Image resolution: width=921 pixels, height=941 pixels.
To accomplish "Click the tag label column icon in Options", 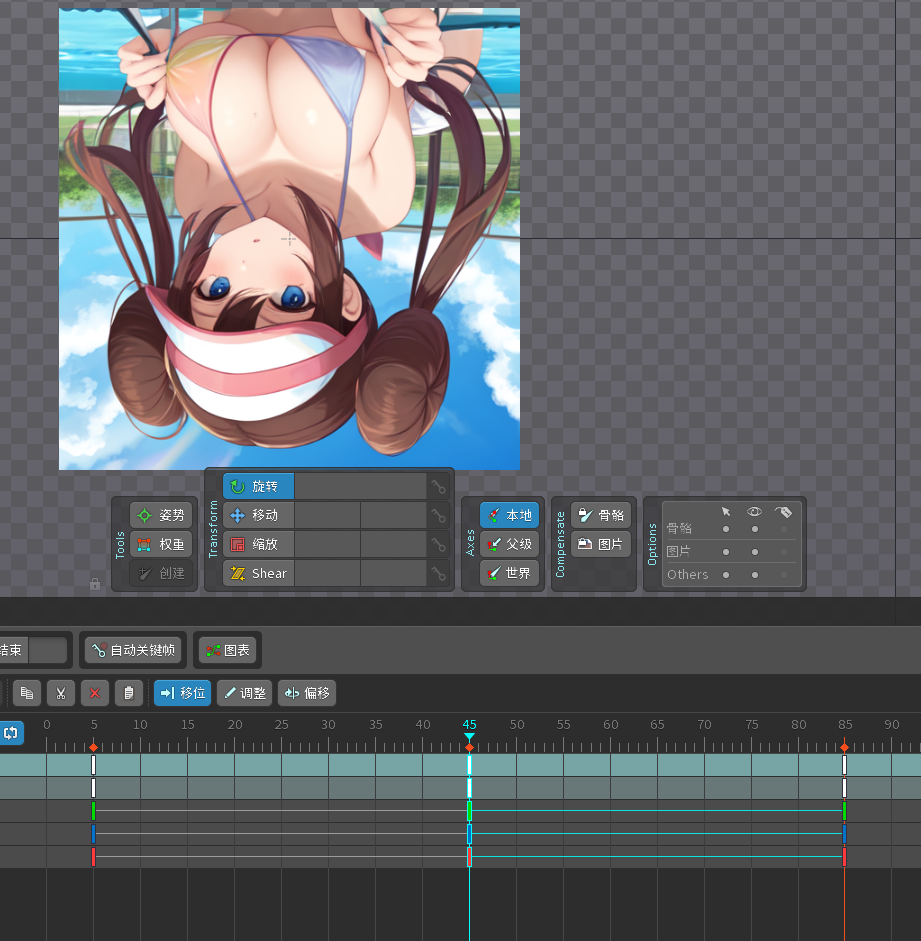I will pos(783,512).
